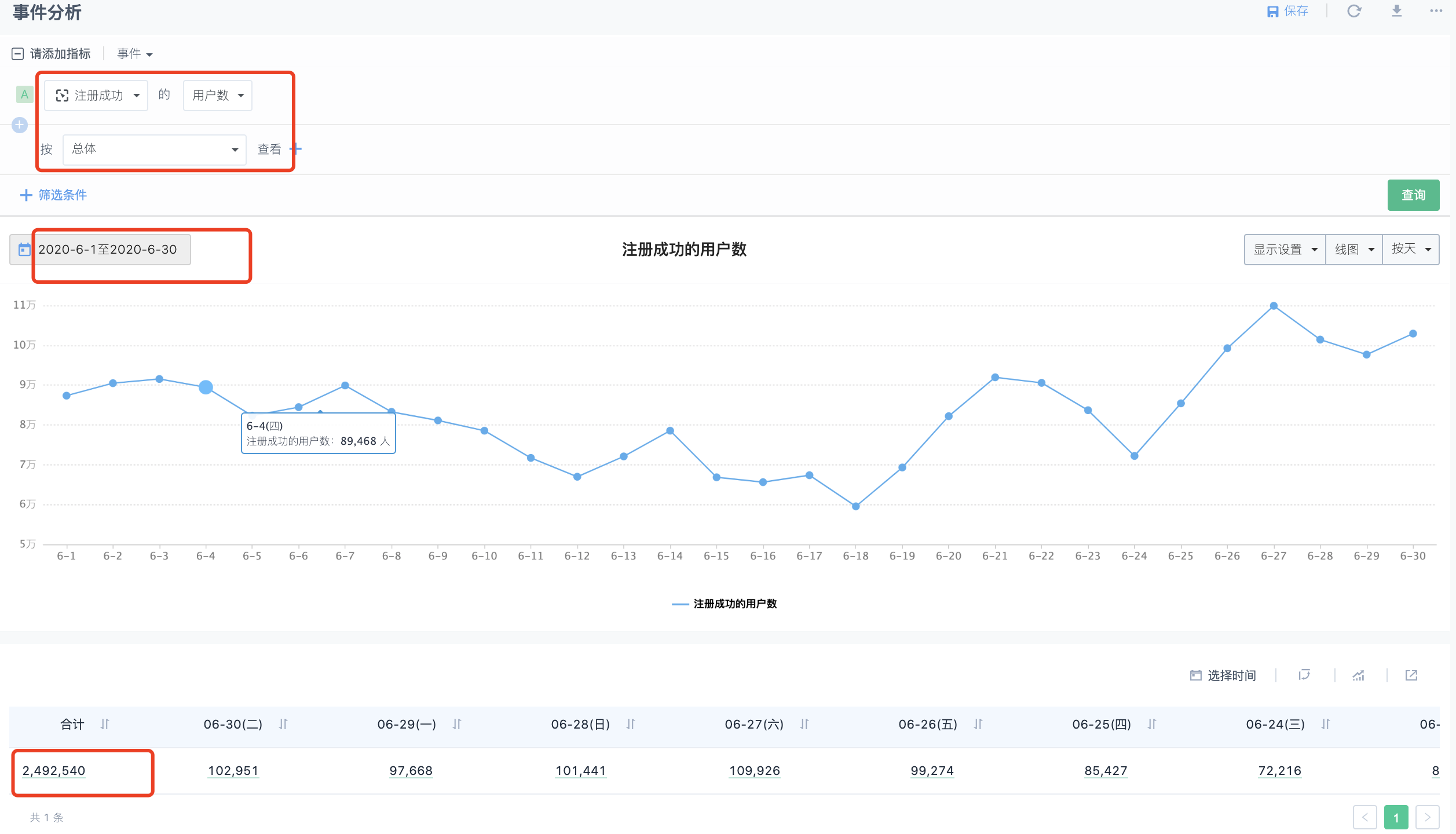Image resolution: width=1456 pixels, height=834 pixels.
Task: Sort by the 06-25(四) column
Action: coord(1152,724)
